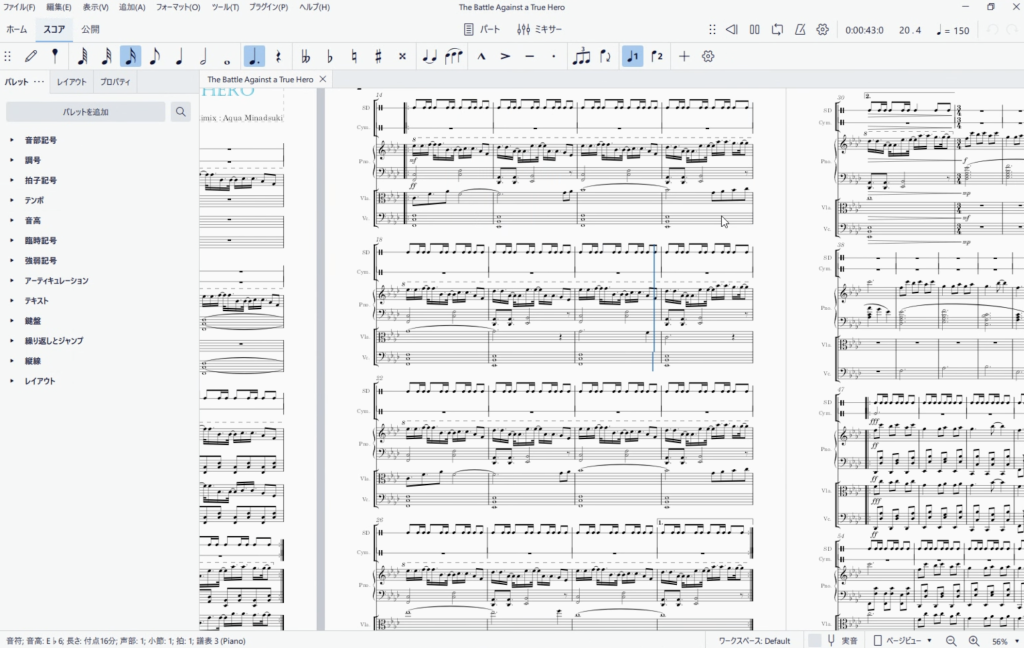Add tenuto articulation

tap(530, 56)
